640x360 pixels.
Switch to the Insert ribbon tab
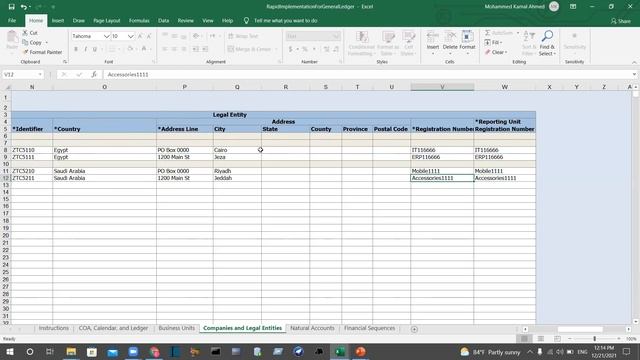(x=58, y=20)
